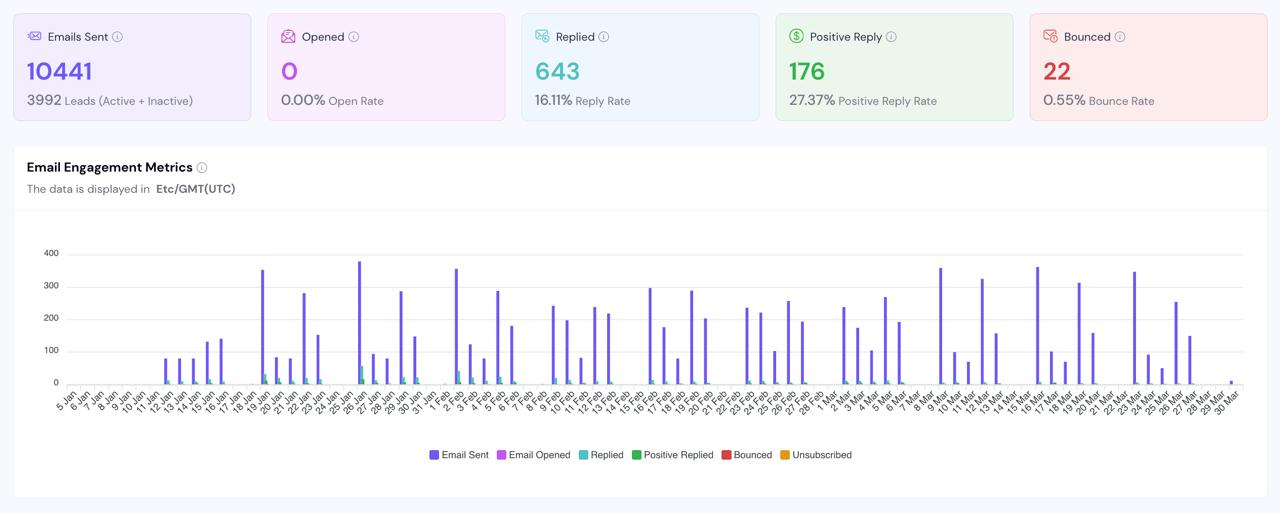Click the Opened envelope icon
Viewport: 1280px width, 513px height.
click(288, 36)
